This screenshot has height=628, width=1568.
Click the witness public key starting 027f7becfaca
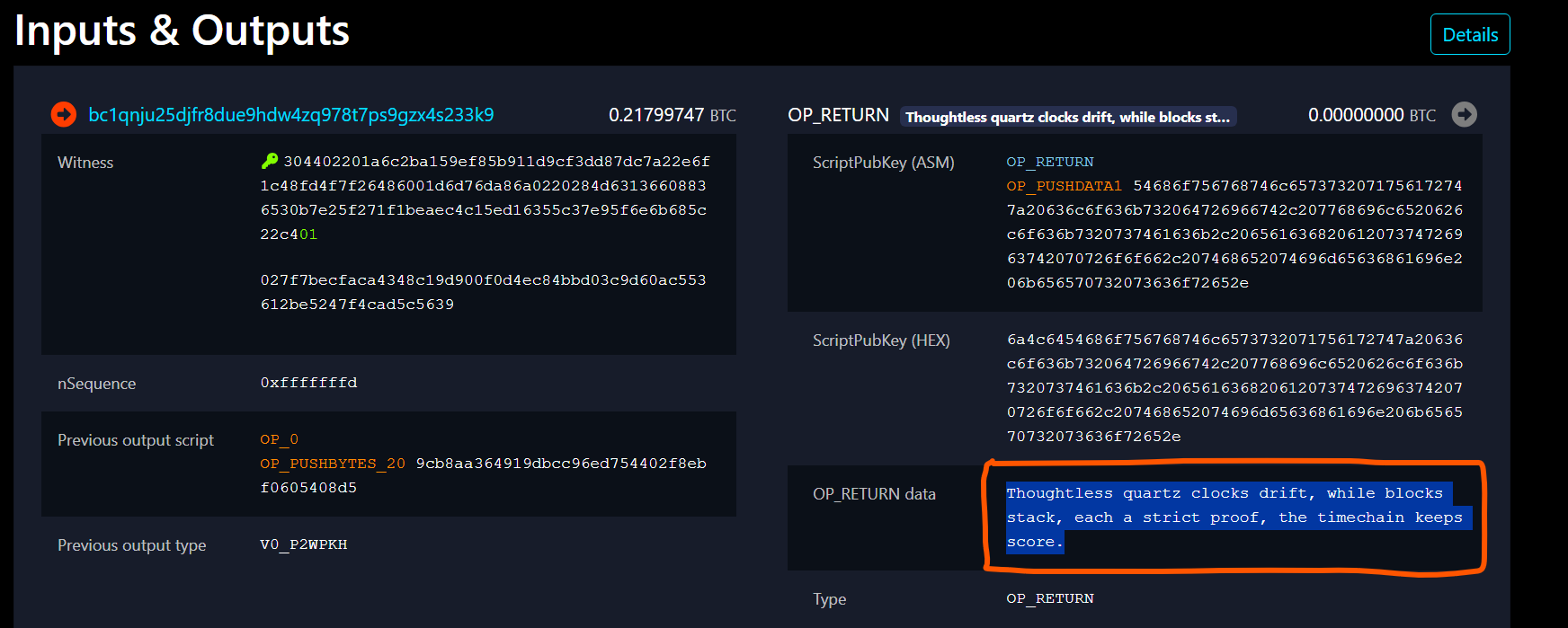pyautogui.click(x=483, y=292)
